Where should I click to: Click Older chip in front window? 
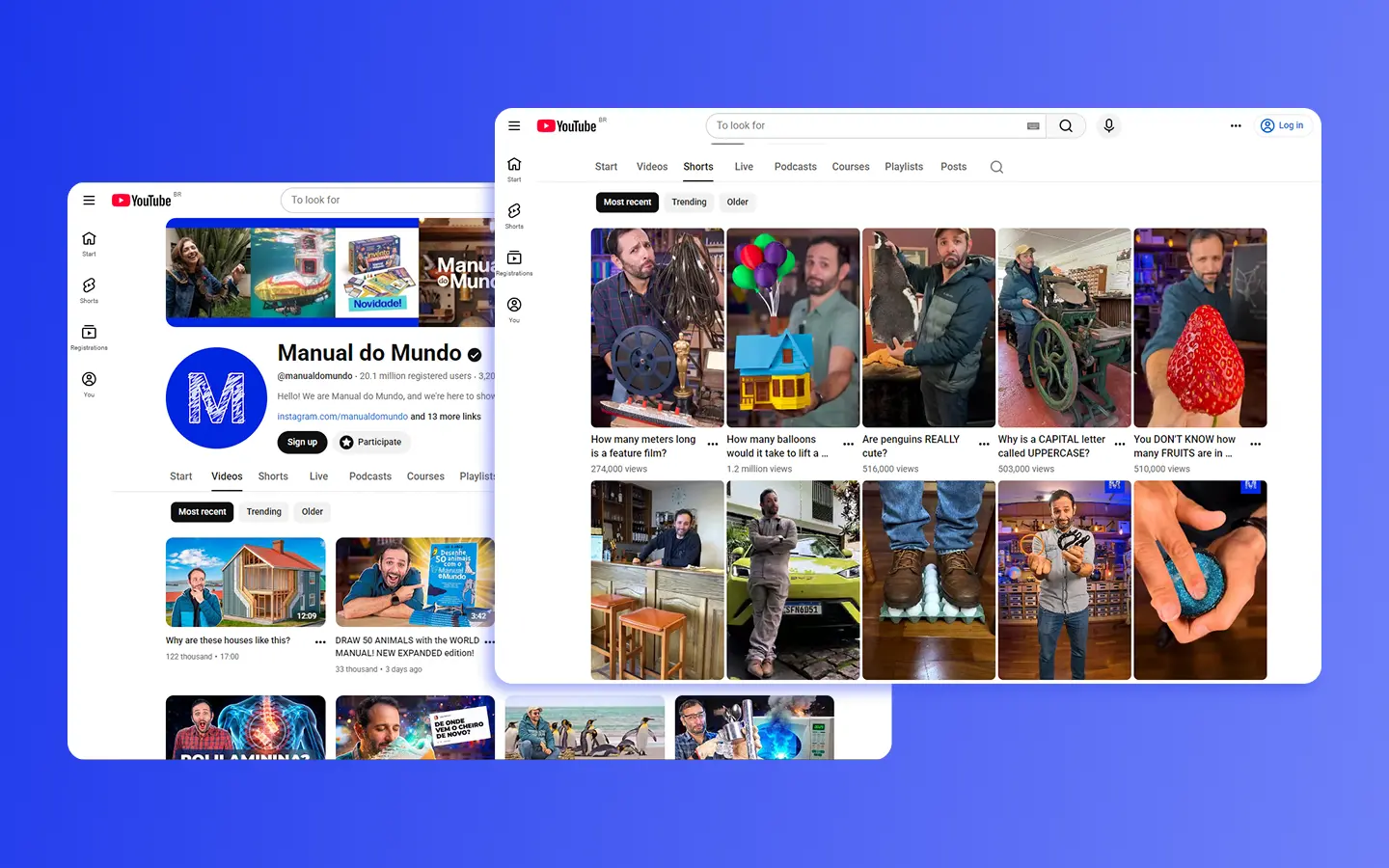[738, 202]
